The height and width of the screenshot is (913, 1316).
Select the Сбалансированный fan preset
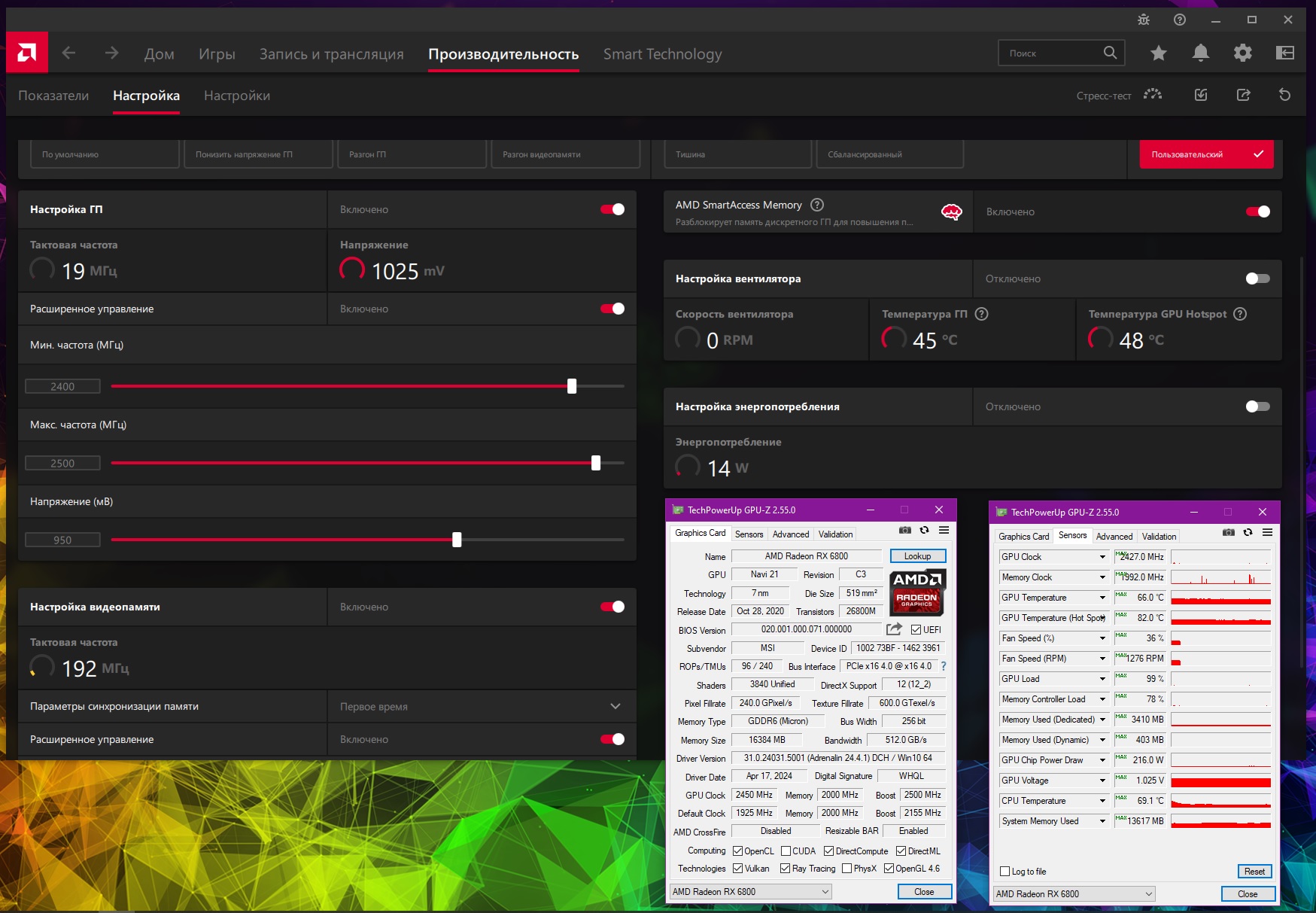point(890,154)
